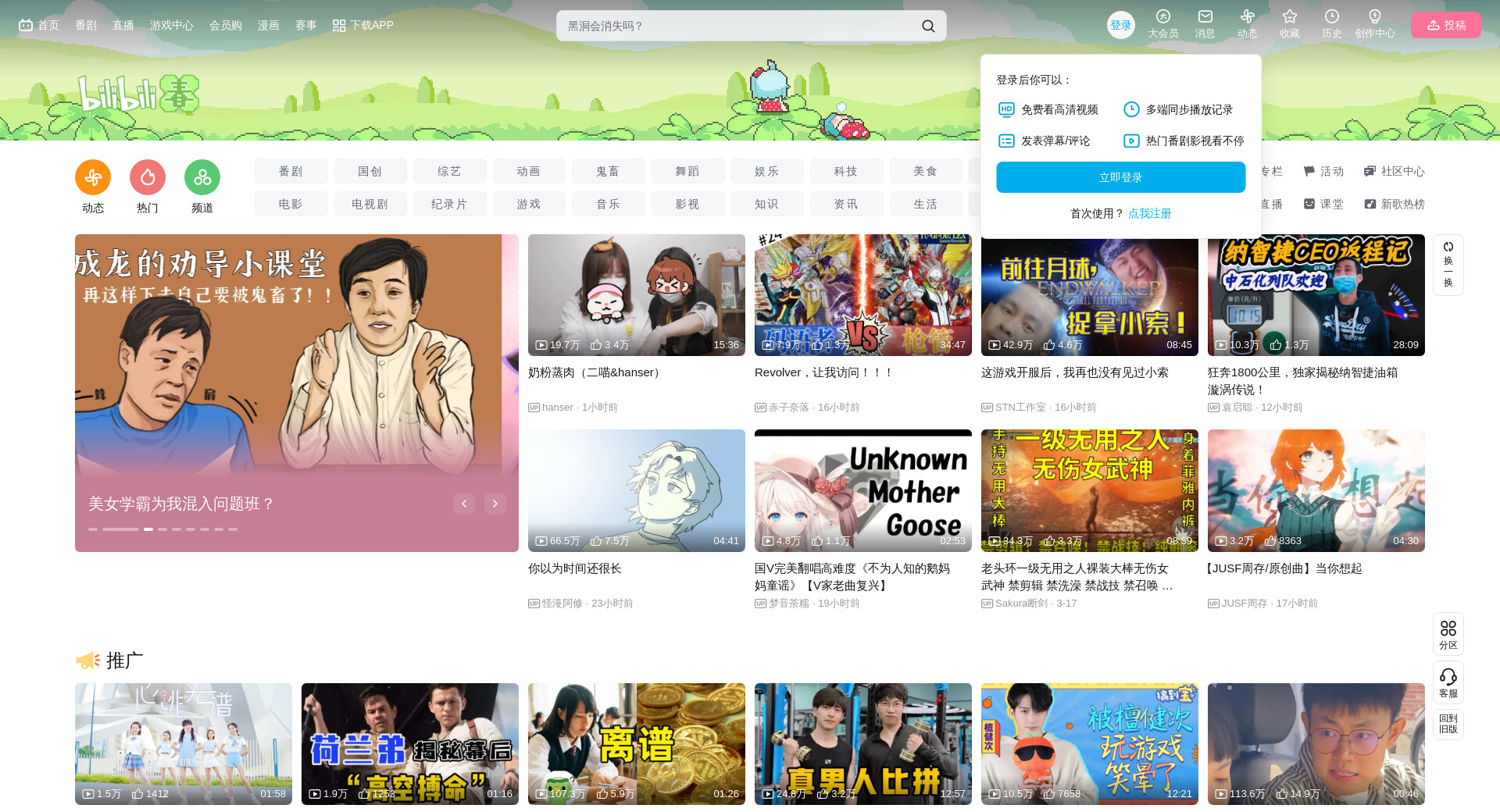
Task: Click the 新歌热榜 link
Action: 1395,204
